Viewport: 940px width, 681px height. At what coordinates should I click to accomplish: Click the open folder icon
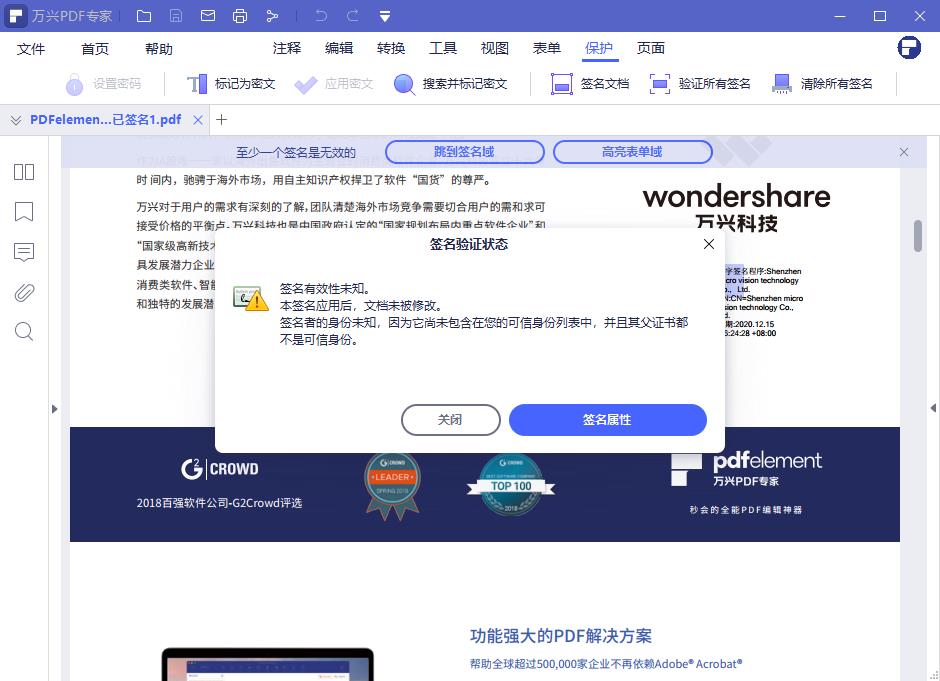tap(144, 16)
